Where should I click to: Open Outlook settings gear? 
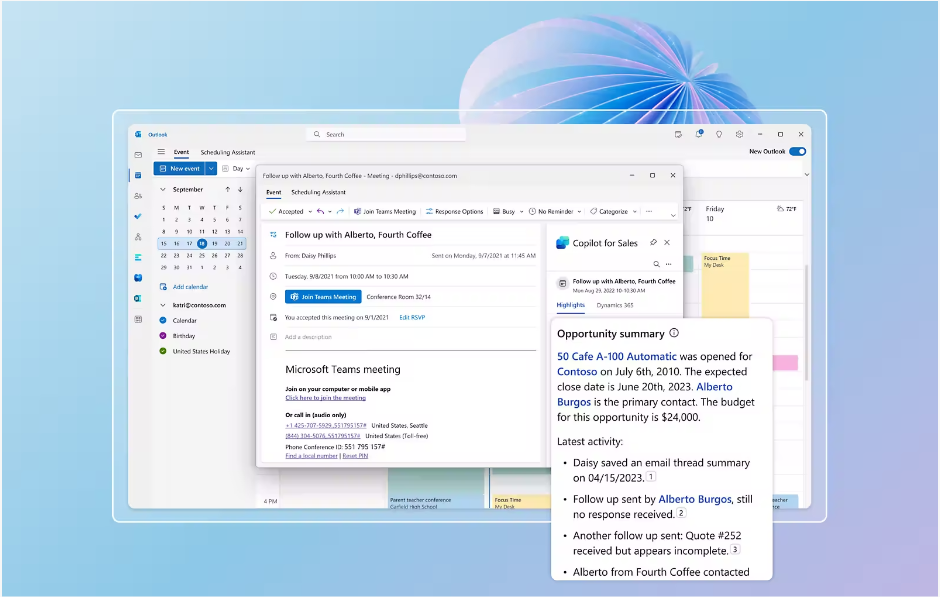(739, 134)
